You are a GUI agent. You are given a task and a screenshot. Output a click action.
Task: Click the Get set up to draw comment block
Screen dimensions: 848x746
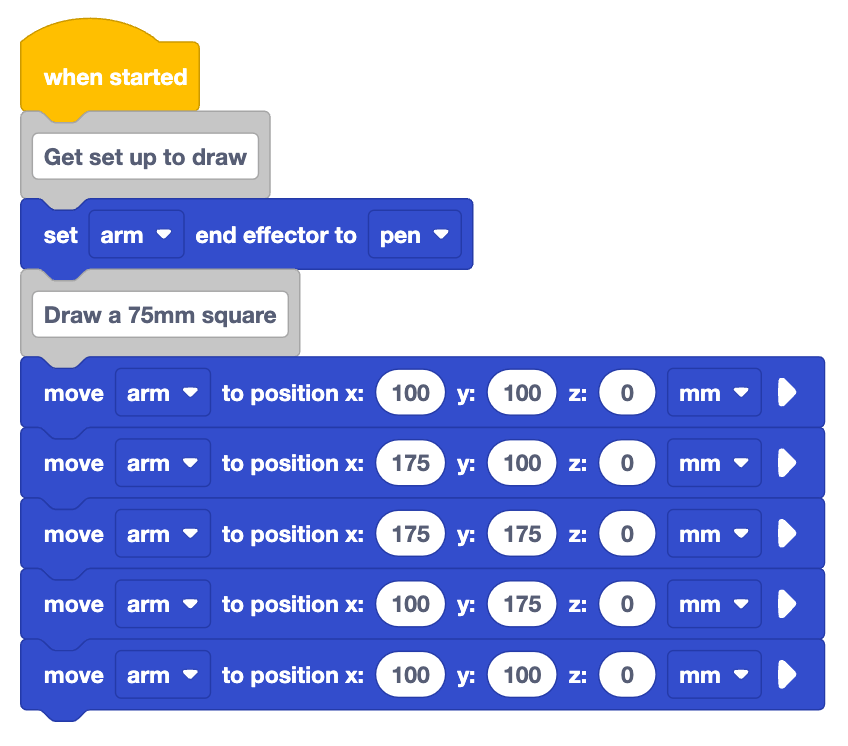(x=144, y=155)
